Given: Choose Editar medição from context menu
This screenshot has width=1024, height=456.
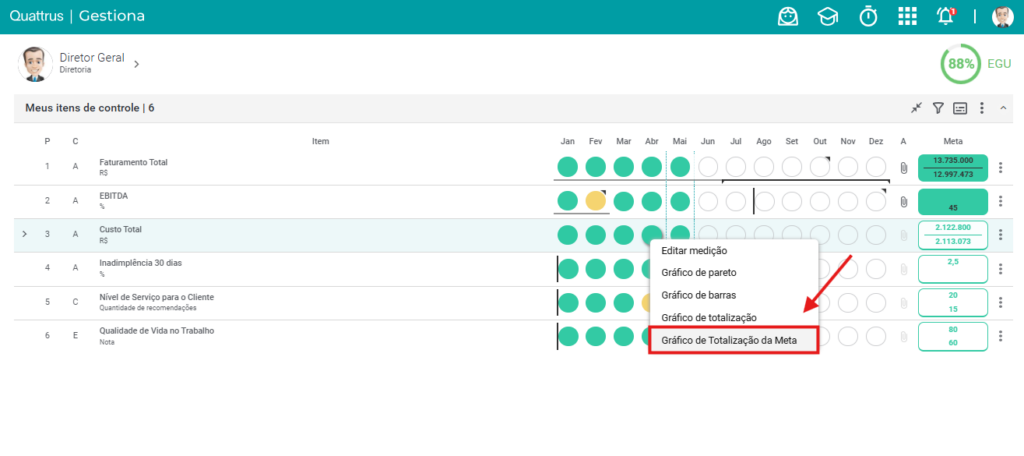Looking at the screenshot, I should [x=694, y=250].
